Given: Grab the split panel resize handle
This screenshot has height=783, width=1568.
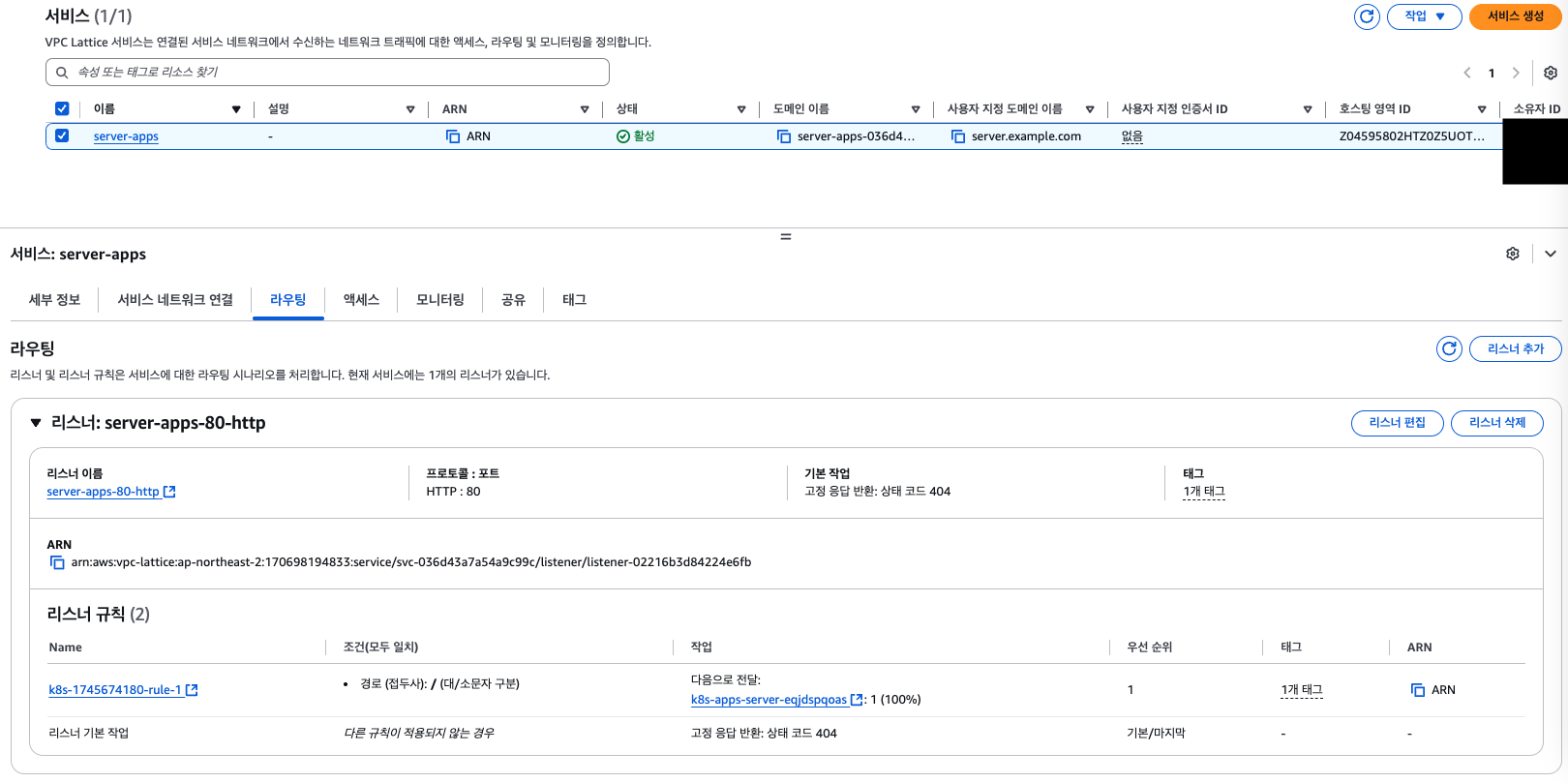Looking at the screenshot, I should pos(786,236).
